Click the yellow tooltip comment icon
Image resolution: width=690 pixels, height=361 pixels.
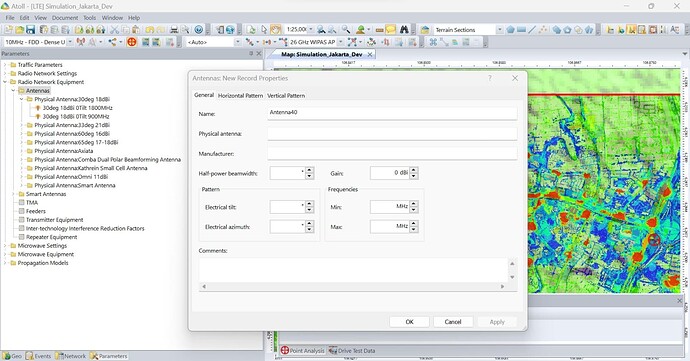390,29
